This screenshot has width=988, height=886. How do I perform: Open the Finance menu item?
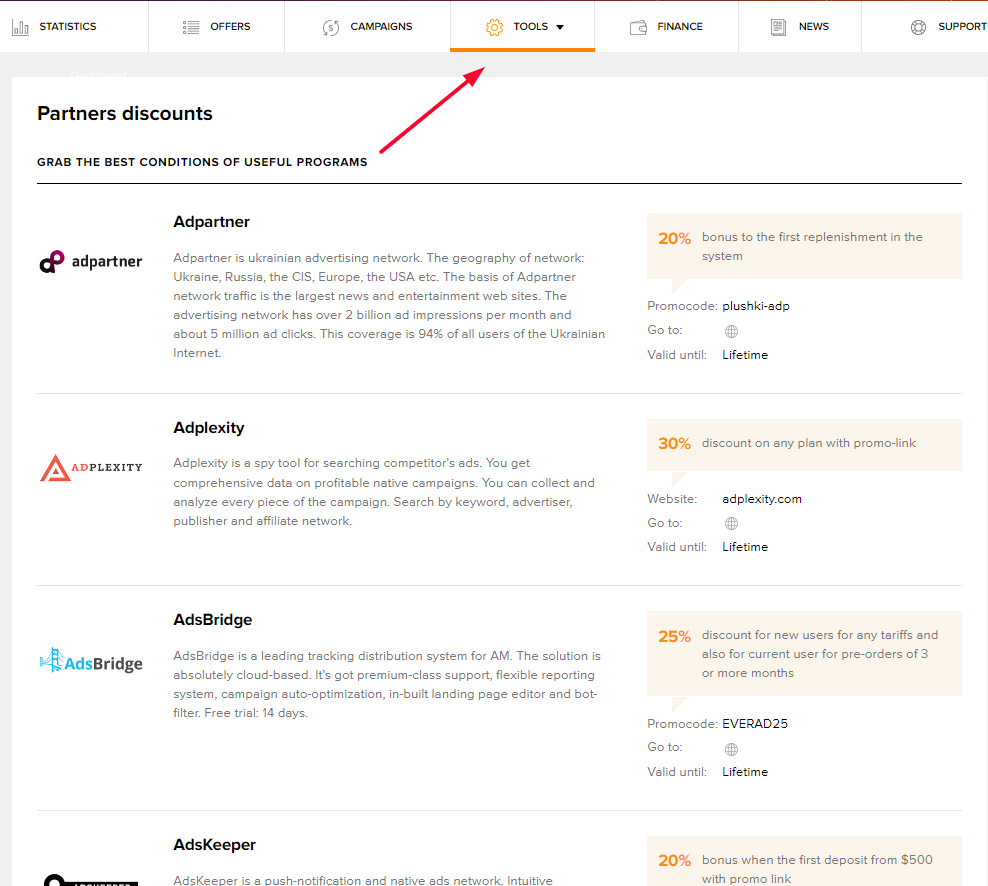pyautogui.click(x=680, y=26)
